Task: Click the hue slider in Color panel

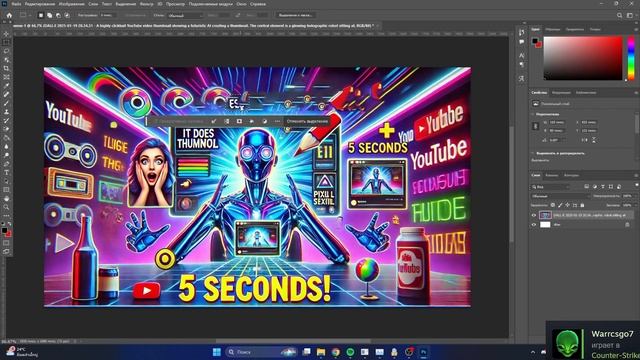Action: pos(631,58)
